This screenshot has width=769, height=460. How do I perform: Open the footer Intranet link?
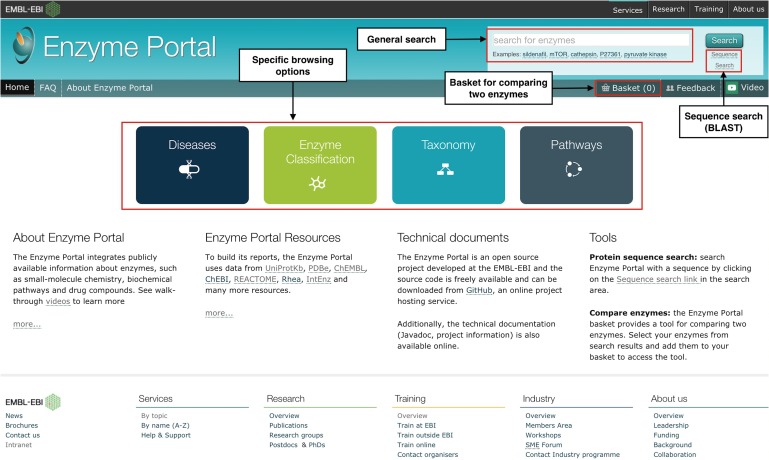click(18, 445)
